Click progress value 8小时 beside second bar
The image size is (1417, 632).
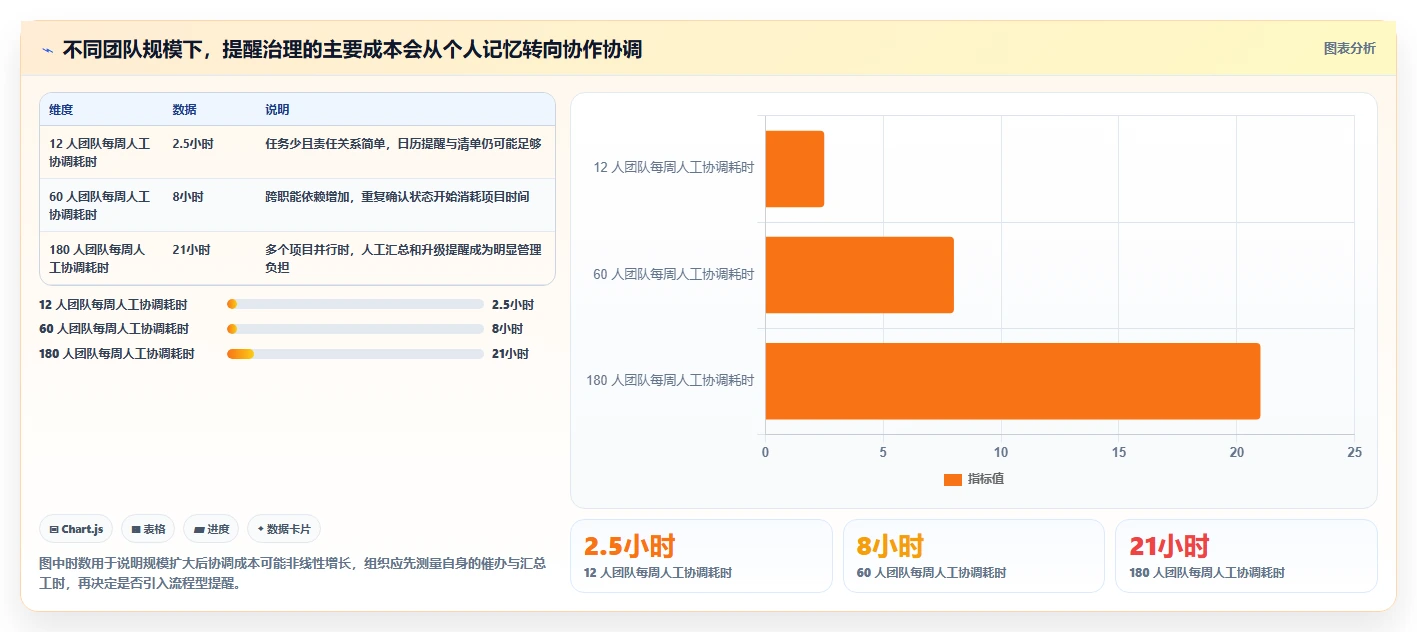point(507,329)
